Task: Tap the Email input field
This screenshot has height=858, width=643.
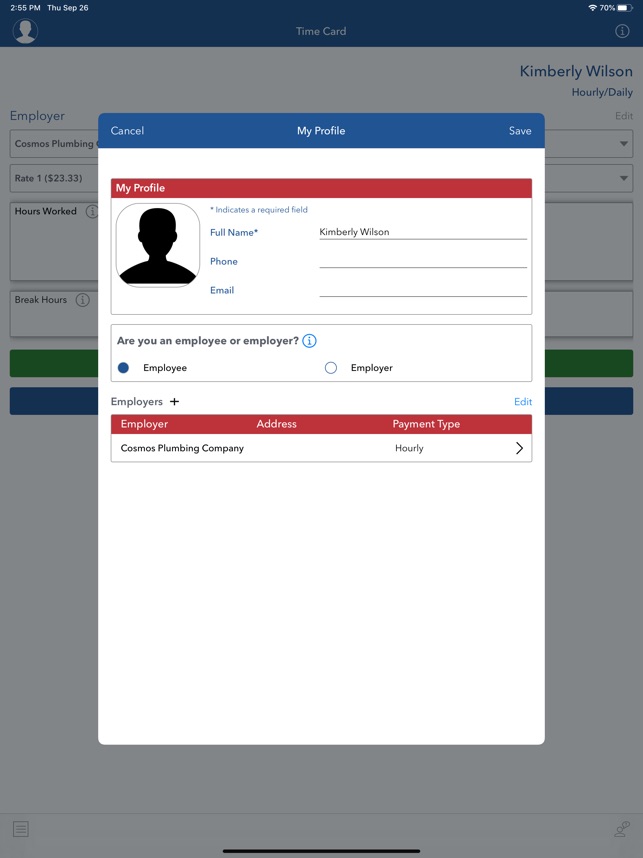Action: click(422, 290)
